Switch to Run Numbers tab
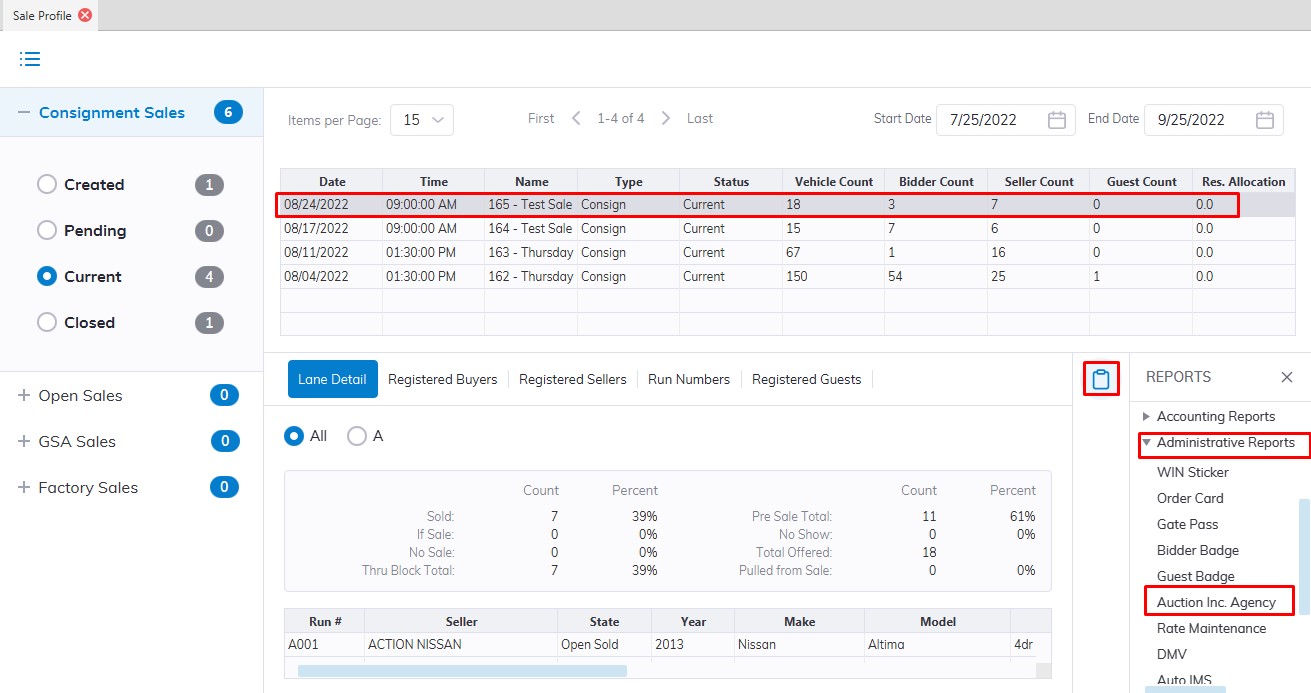 (688, 379)
